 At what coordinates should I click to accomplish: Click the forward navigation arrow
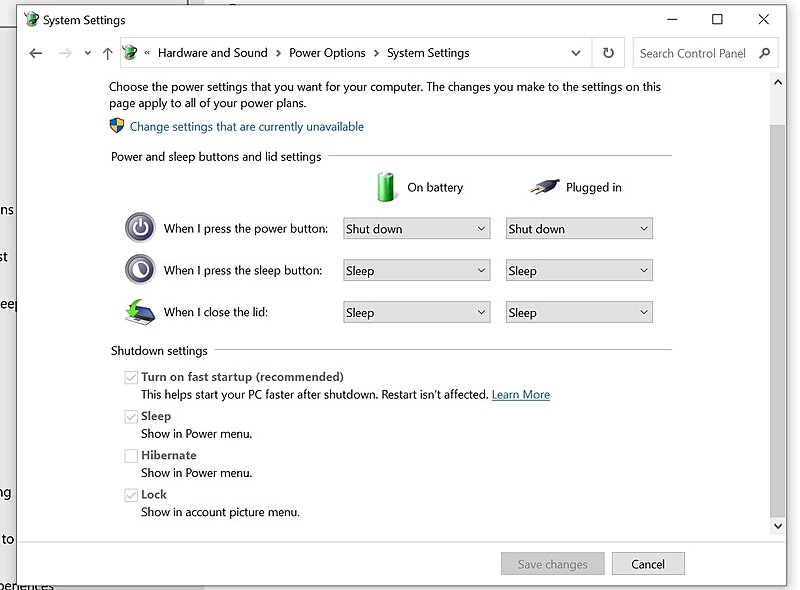pos(65,53)
